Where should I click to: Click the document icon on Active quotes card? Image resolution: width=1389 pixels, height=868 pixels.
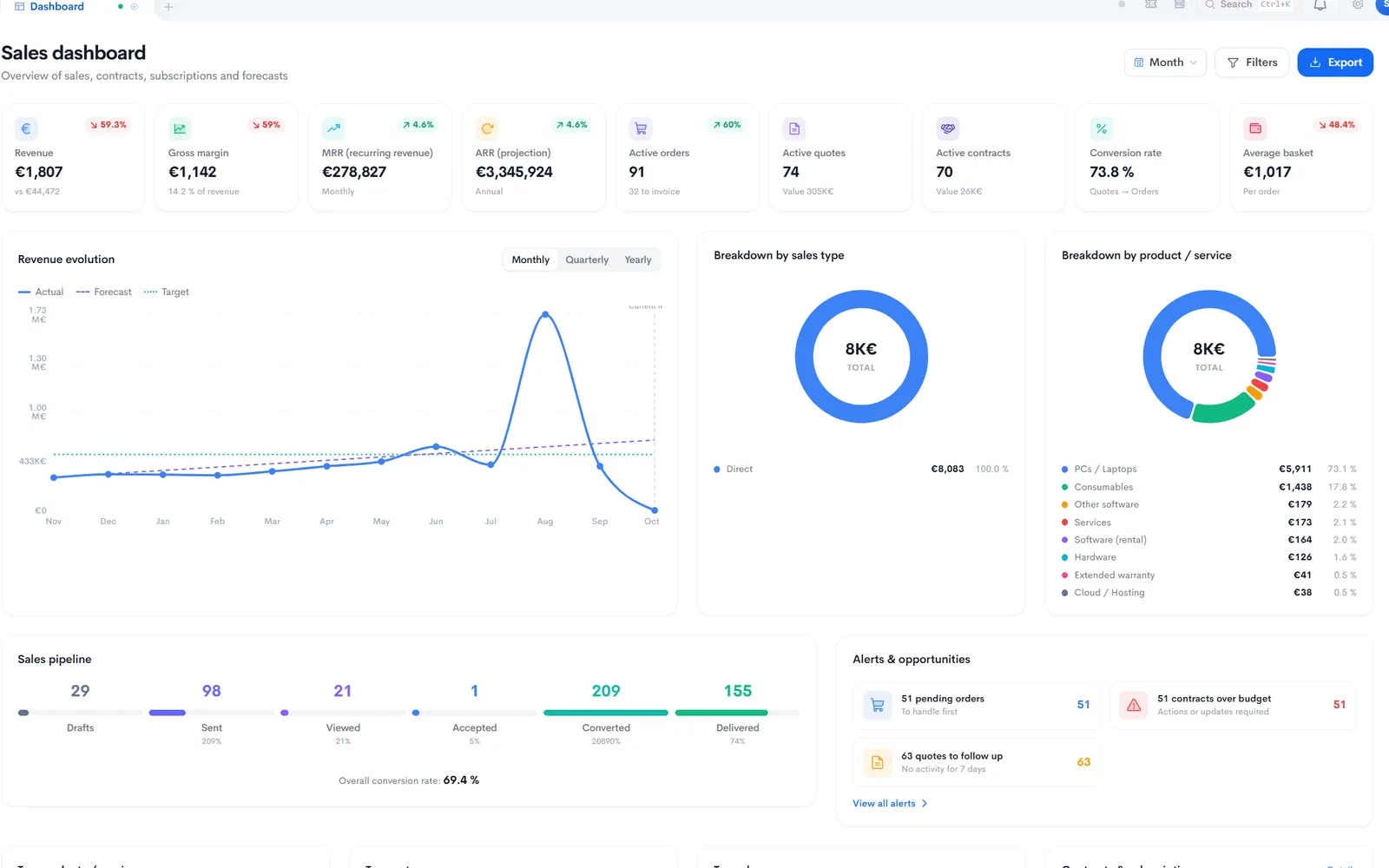pos(794,128)
